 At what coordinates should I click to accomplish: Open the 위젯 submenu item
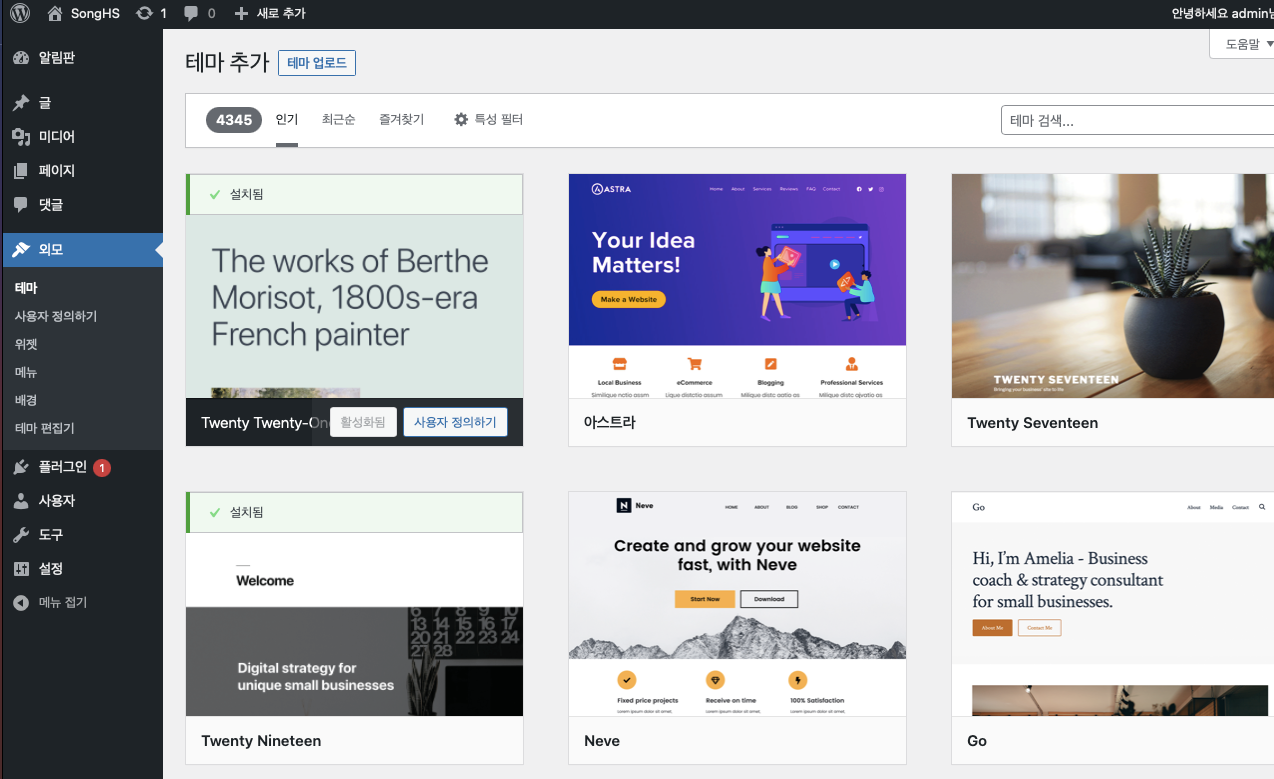pos(26,344)
